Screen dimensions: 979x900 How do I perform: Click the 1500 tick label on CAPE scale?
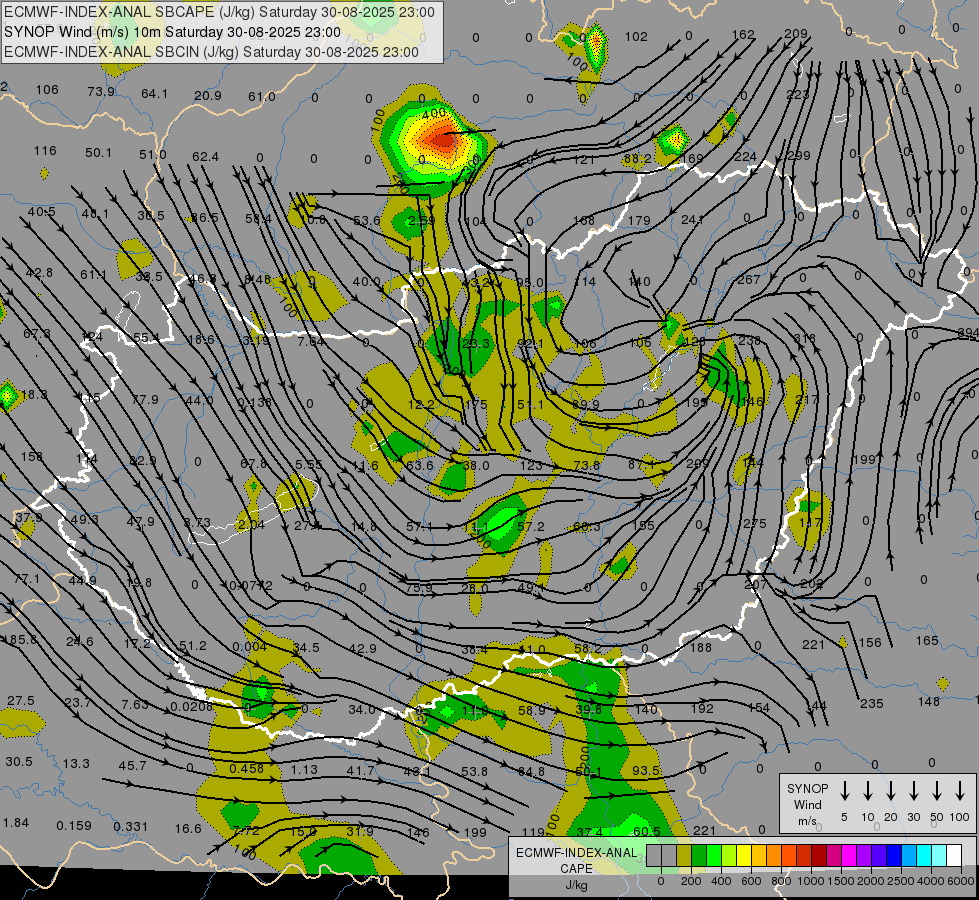(x=840, y=881)
